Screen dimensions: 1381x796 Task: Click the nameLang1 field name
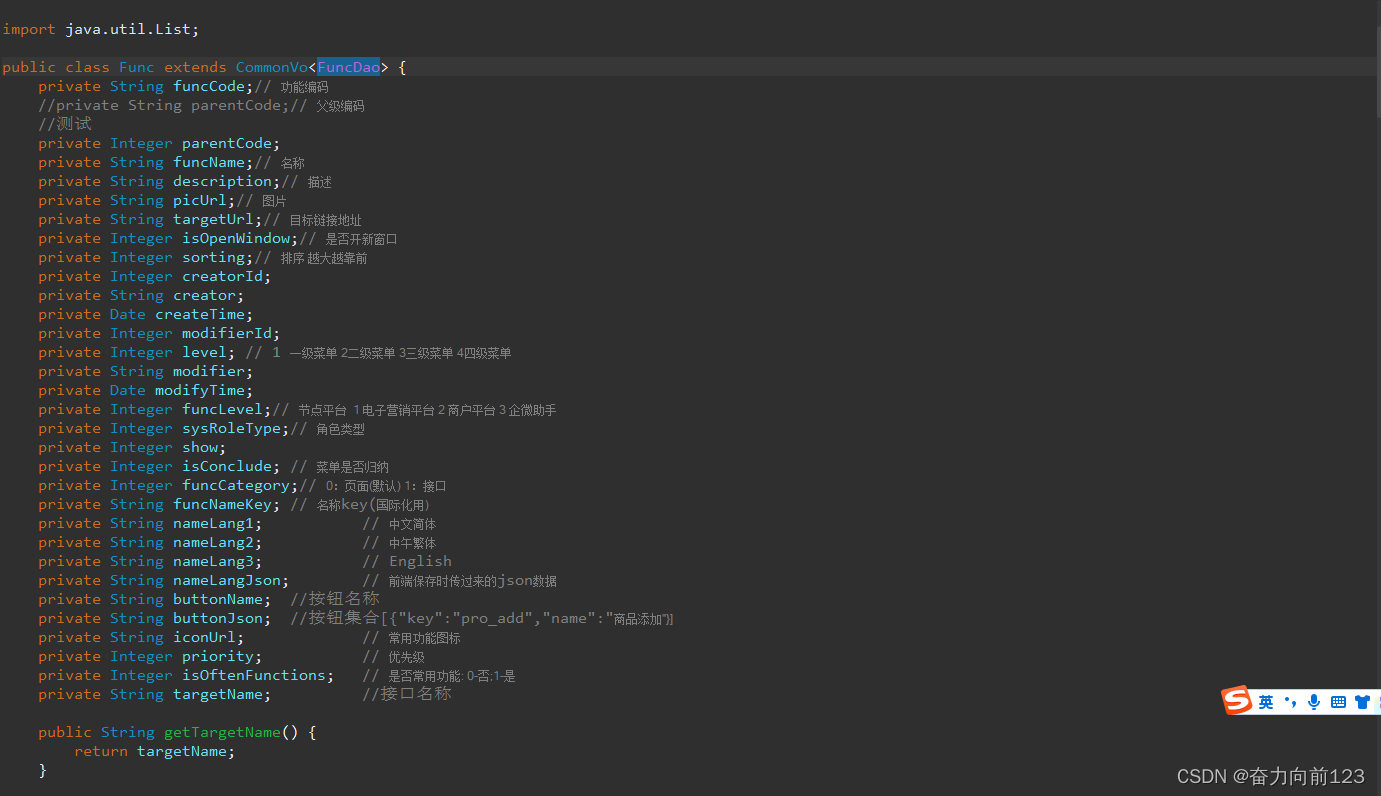coord(213,523)
